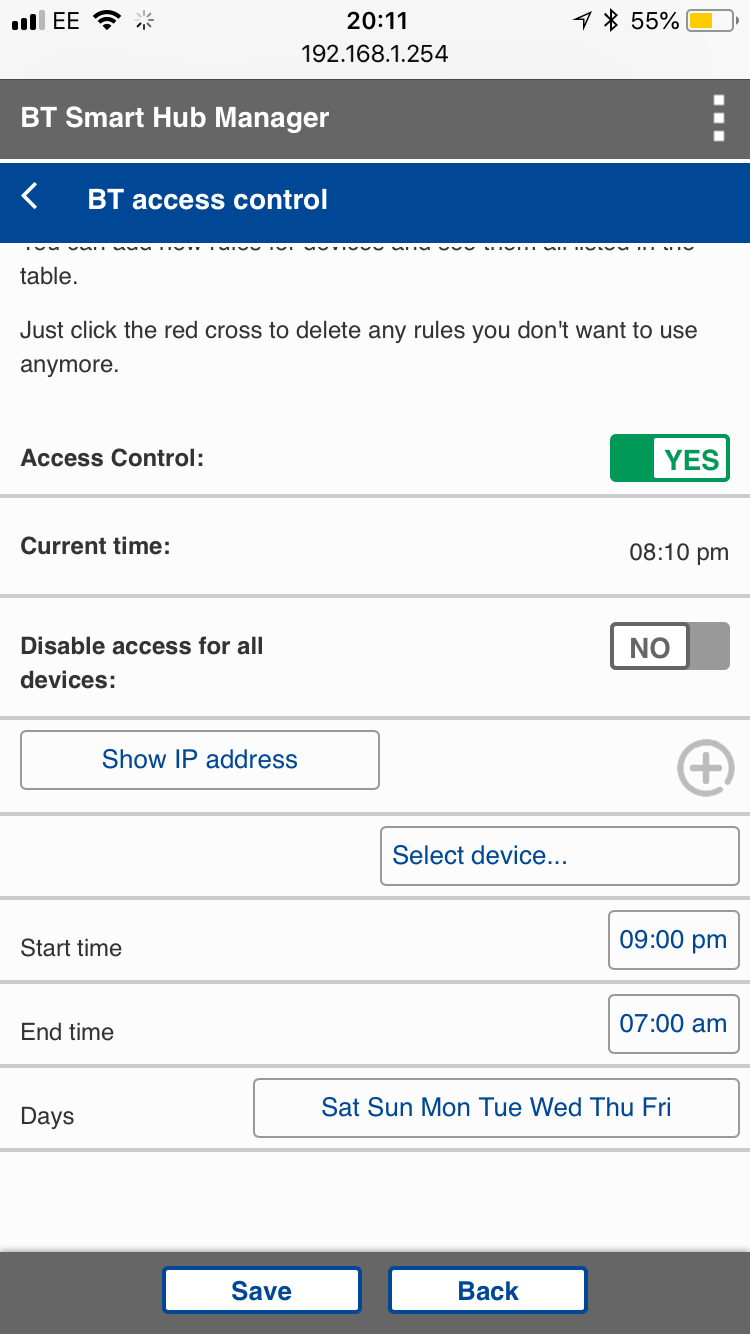
Task: Tap the cellular signal bars icon
Action: 29,21
